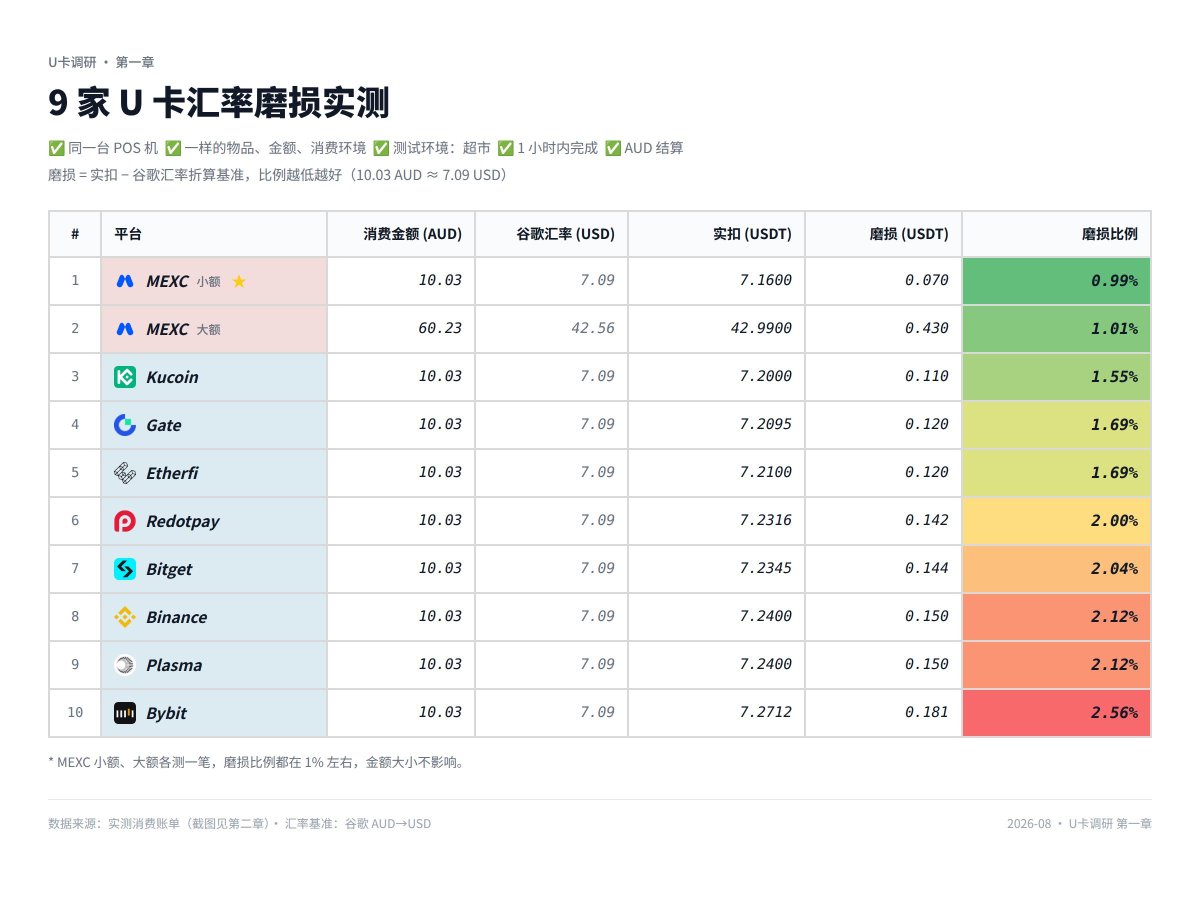
Task: Click the Bybit platform name
Action: (x=166, y=714)
